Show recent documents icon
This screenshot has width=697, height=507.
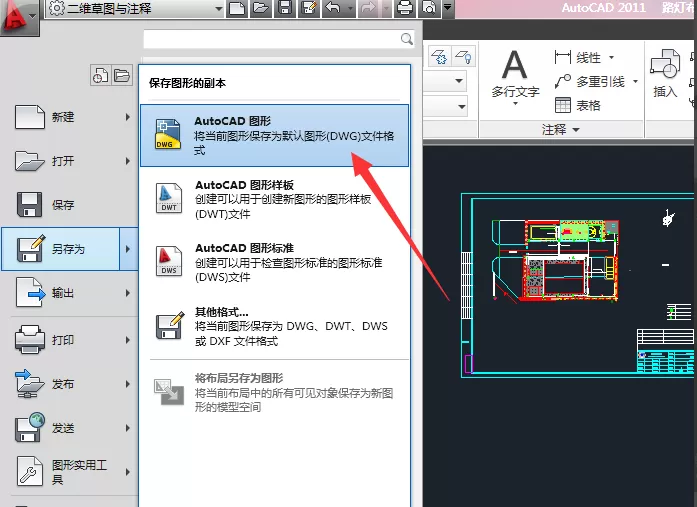pos(100,75)
